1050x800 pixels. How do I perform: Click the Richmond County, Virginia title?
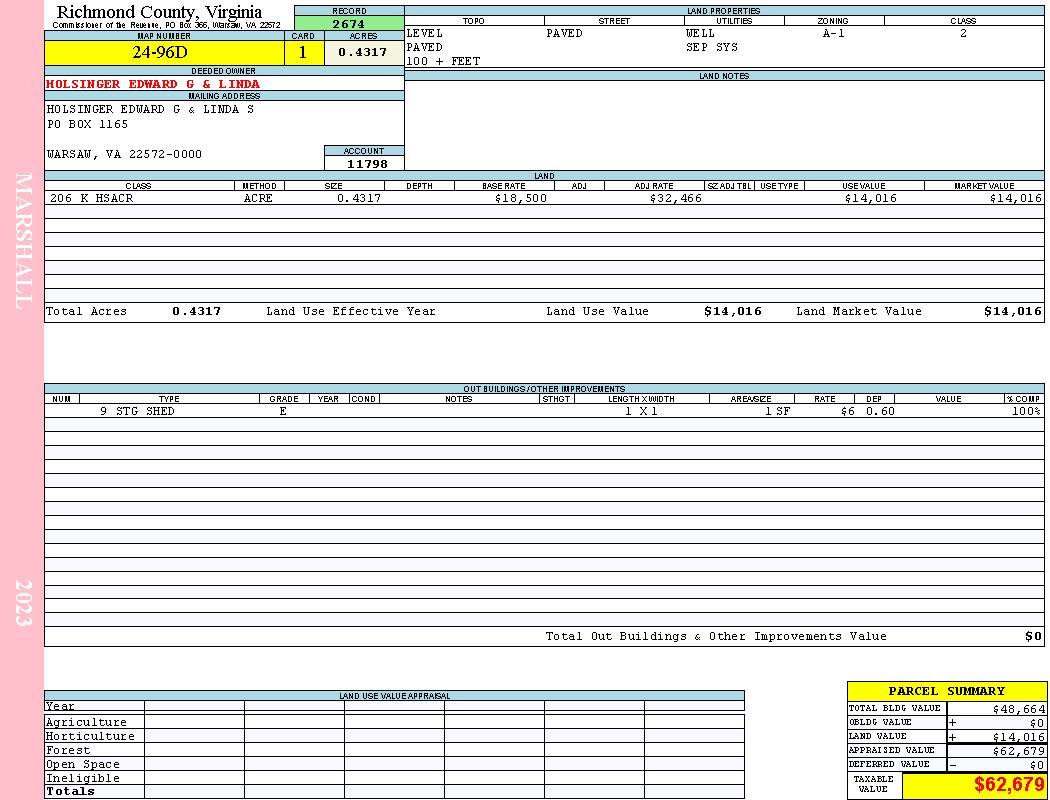(x=159, y=12)
